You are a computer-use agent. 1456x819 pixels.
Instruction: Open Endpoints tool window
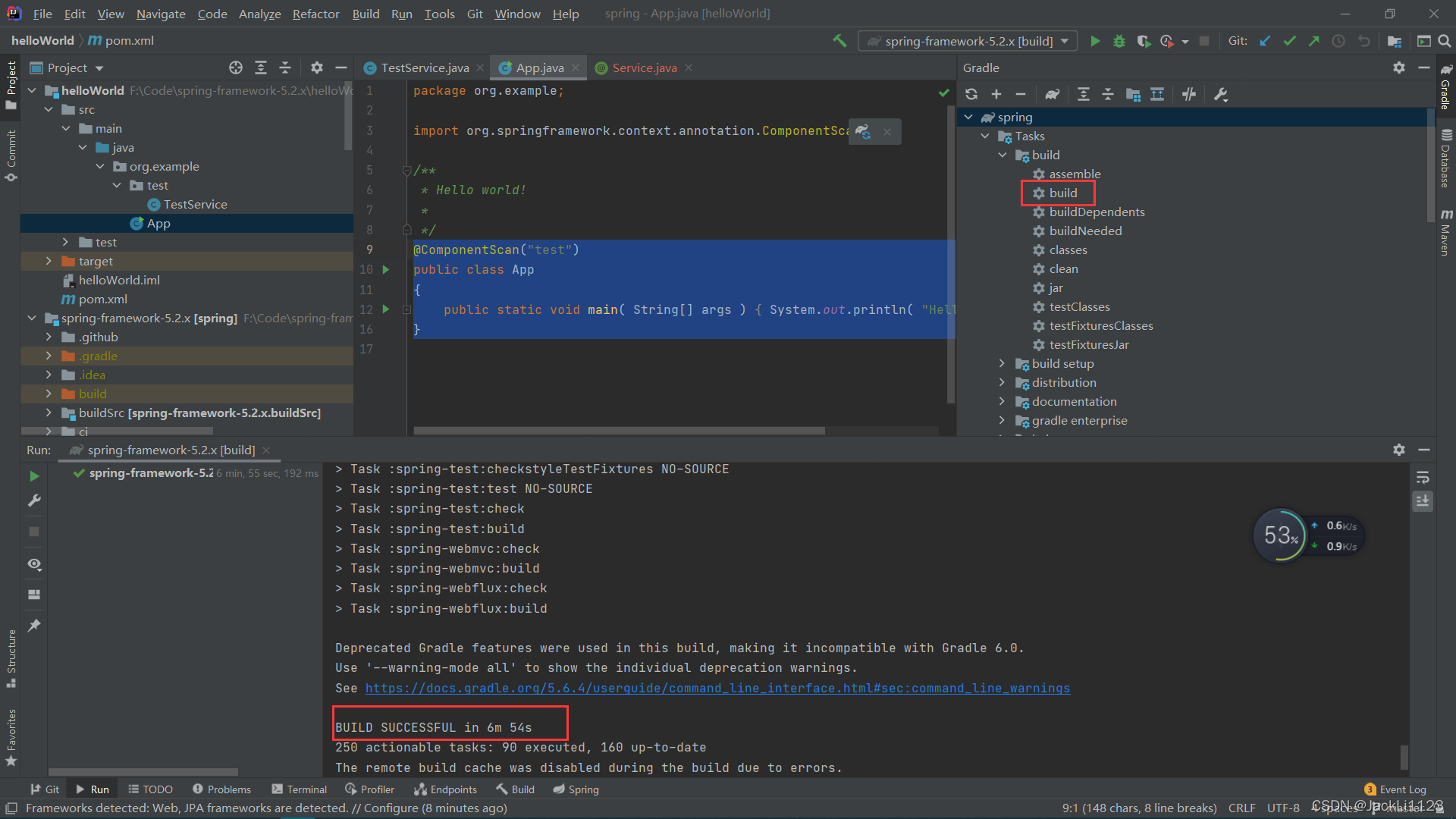pyautogui.click(x=446, y=789)
